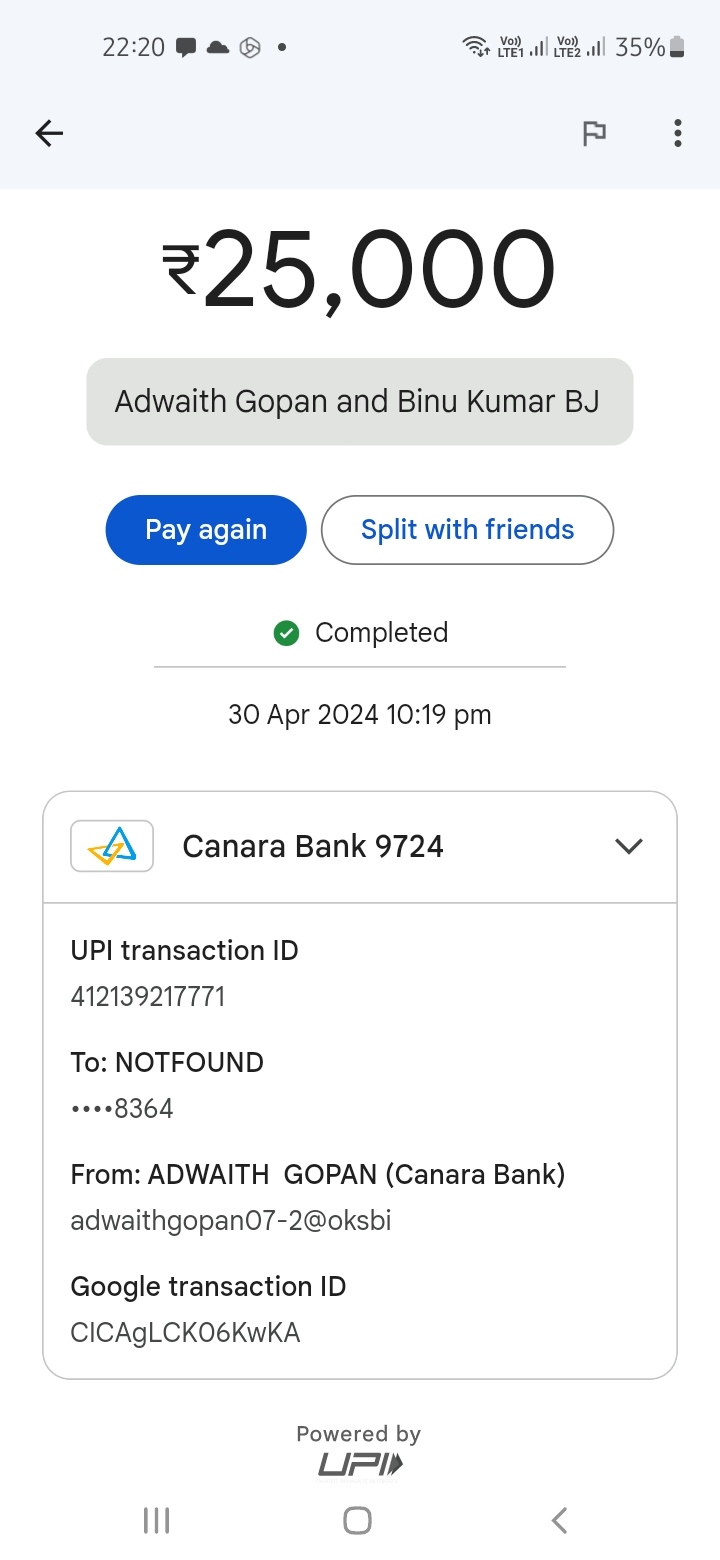The image size is (720, 1560).
Task: Tap Split with friends button
Action: 467,530
